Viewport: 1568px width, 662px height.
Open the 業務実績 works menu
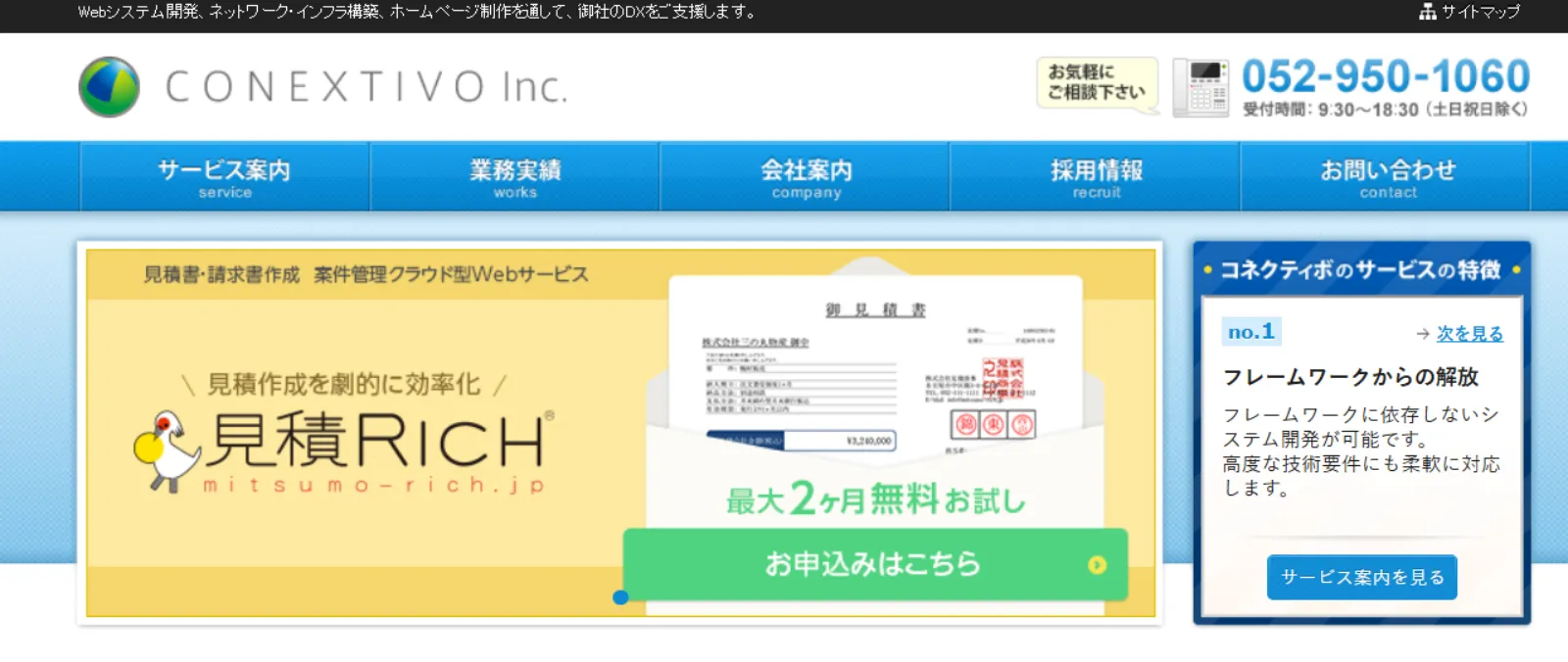(514, 177)
